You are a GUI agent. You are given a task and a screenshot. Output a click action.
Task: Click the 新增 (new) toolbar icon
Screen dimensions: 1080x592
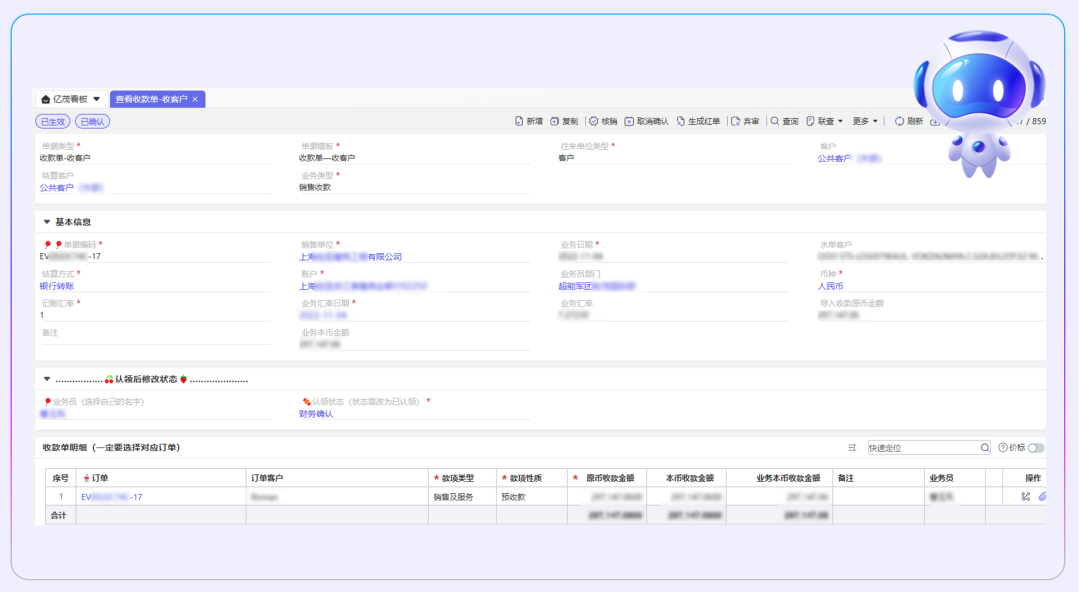(x=519, y=121)
